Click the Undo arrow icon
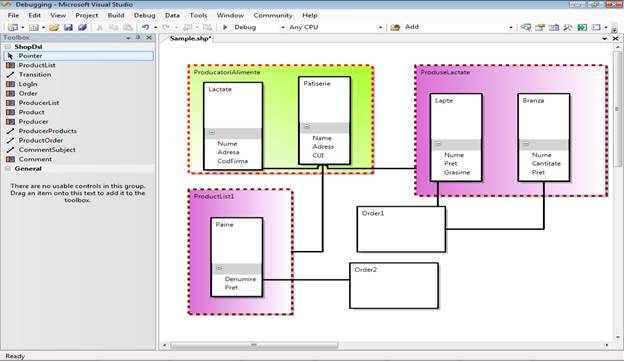Screen dimensions: 624x361 145,27
